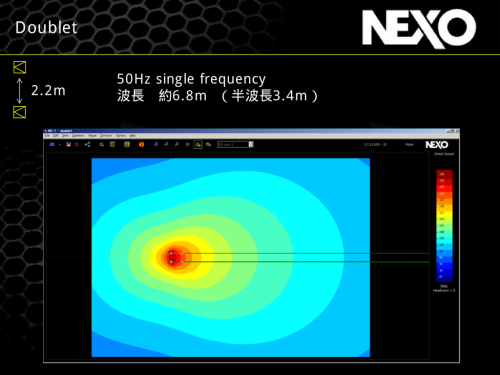Click the yellow speaker cabinet icon
Image resolution: width=500 pixels, height=375 pixels.
click(x=112, y=144)
